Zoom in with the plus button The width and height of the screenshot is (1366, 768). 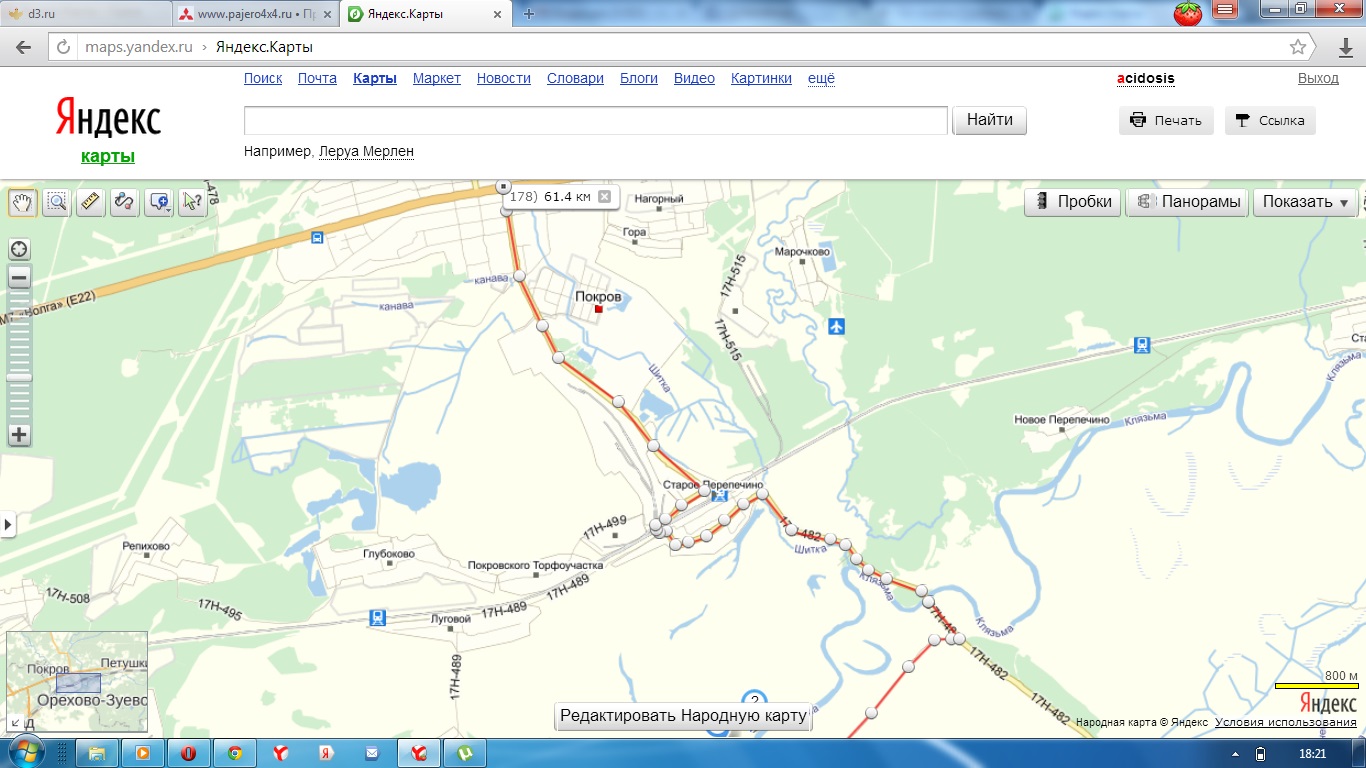point(18,435)
